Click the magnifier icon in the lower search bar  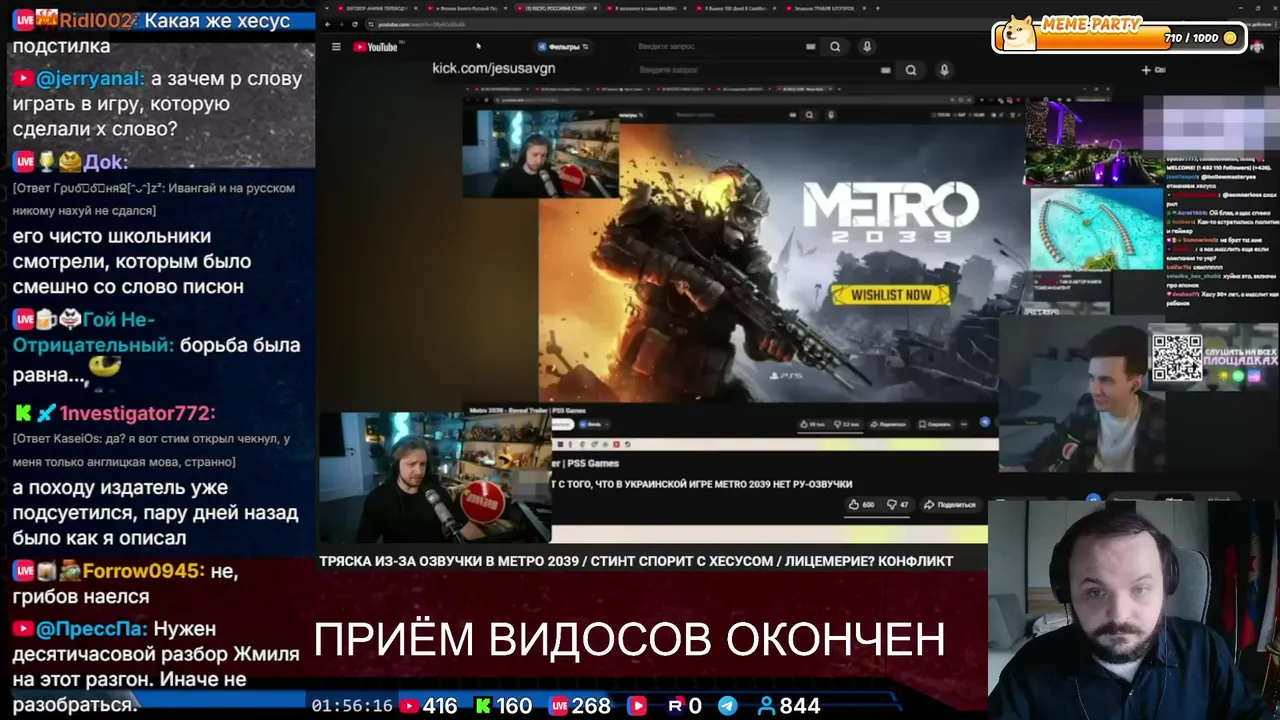point(910,70)
